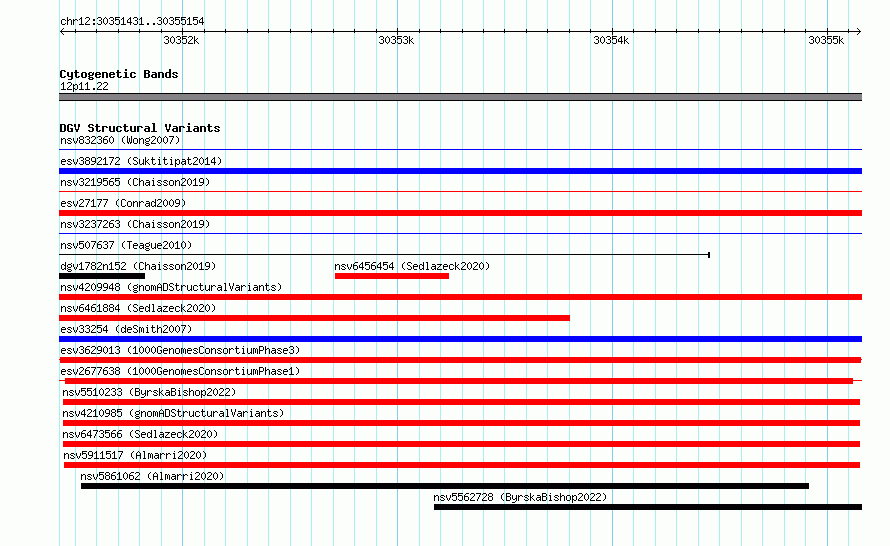Select the short red nsv6456454 bar

(392, 276)
